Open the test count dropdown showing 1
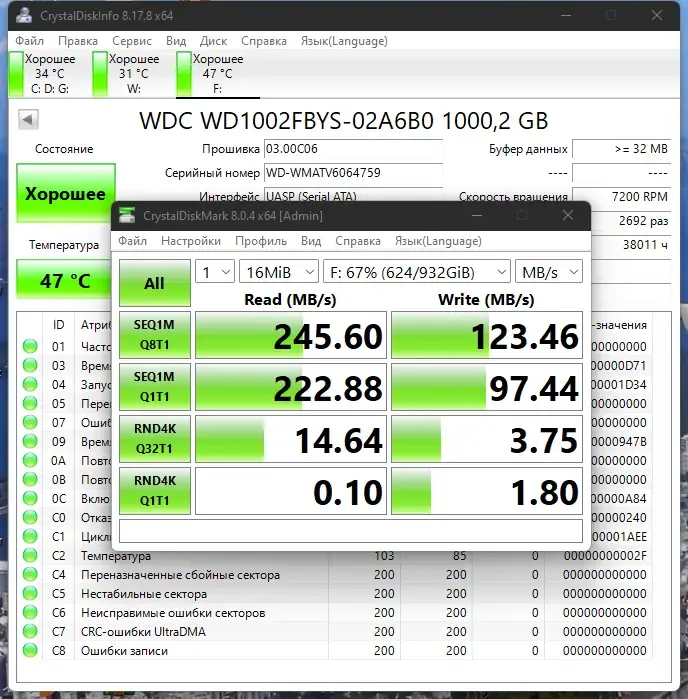 click(x=215, y=271)
